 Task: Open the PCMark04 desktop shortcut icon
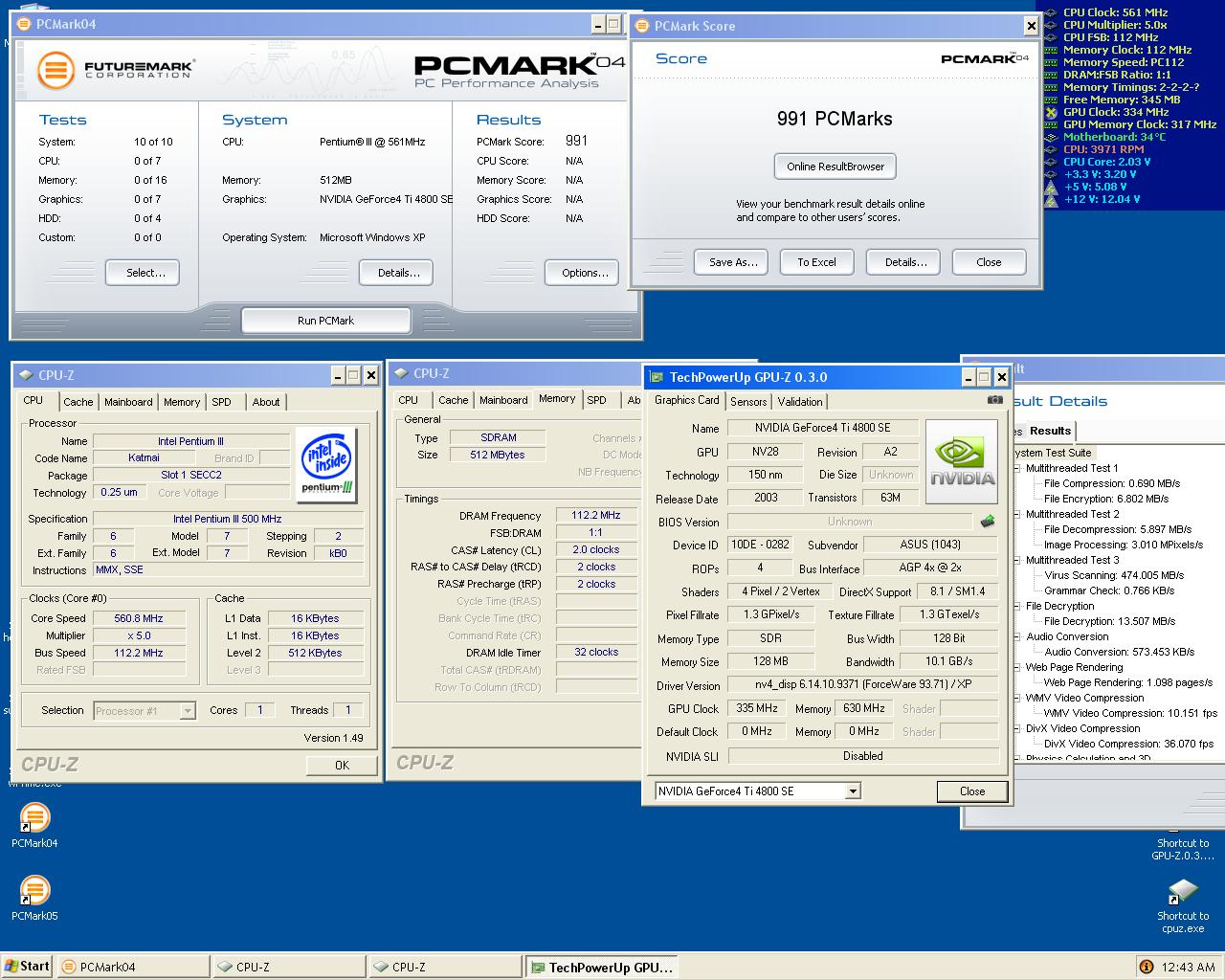pos(34,817)
